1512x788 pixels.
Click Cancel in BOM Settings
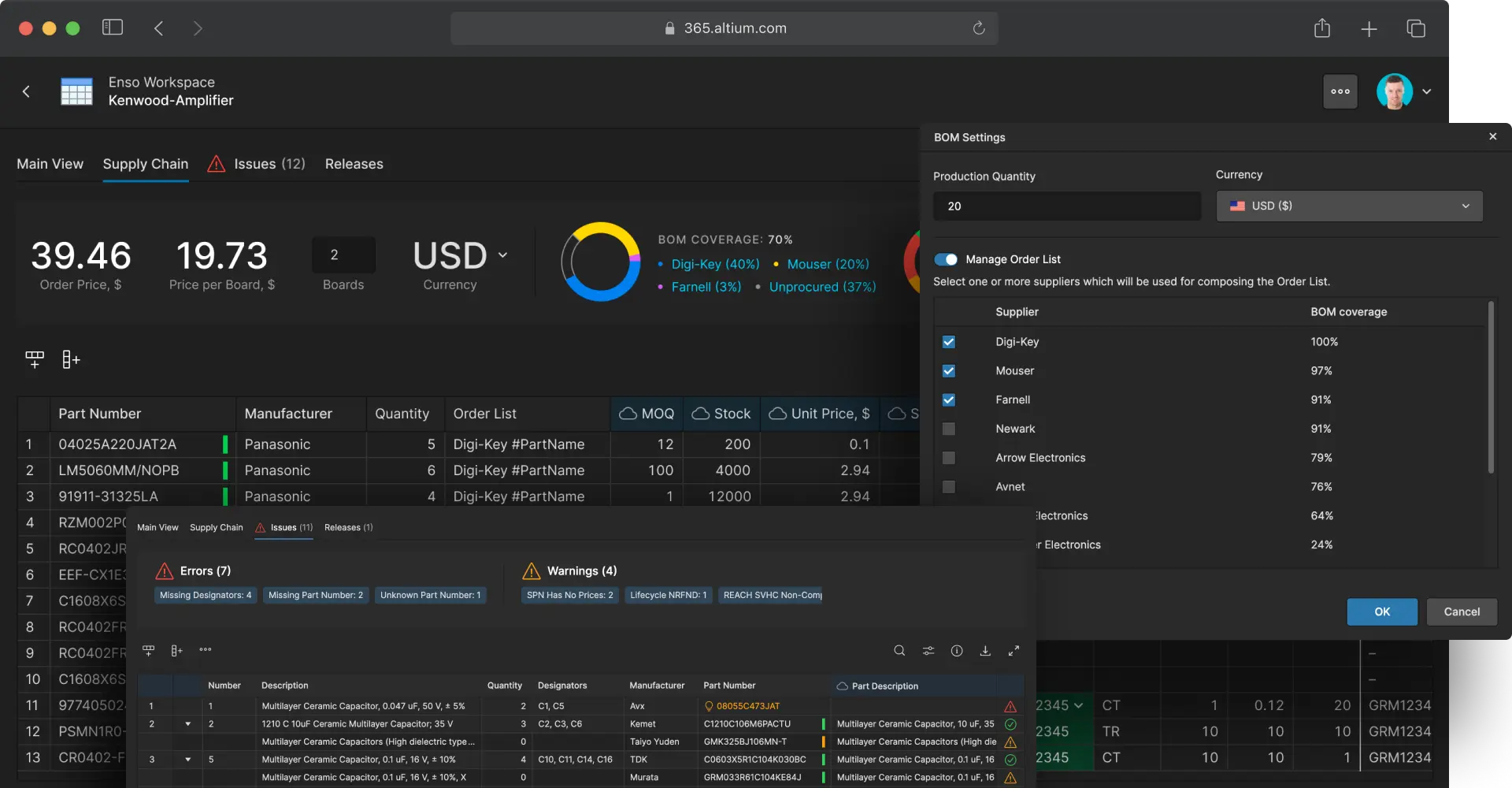[1461, 611]
